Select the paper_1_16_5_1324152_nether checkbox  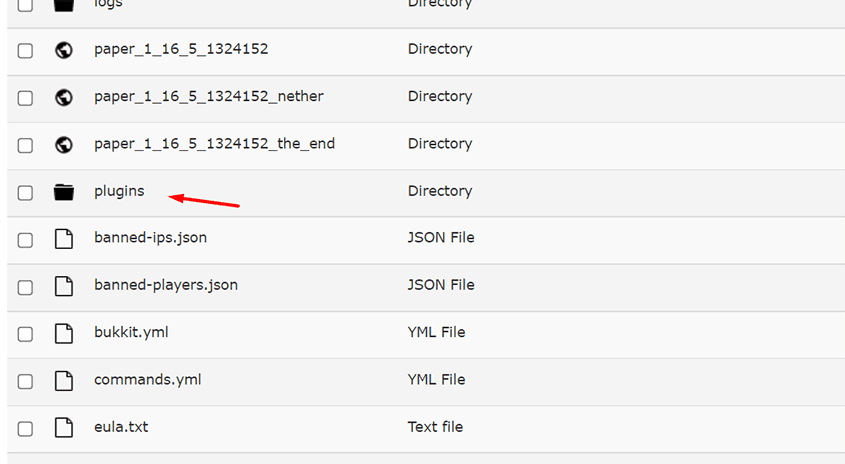tap(25, 98)
